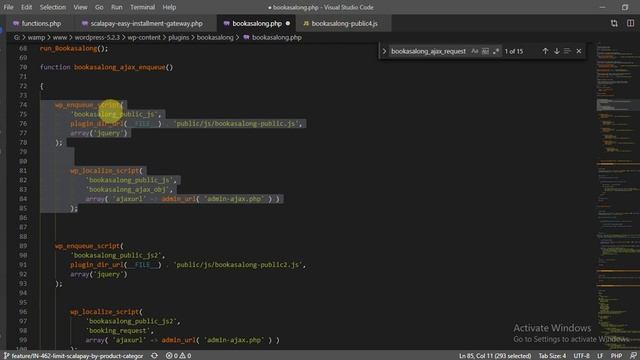The height and width of the screenshot is (360, 640).
Task: Click JS file icon on bookasalong-public4.js tab
Action: [306, 24]
